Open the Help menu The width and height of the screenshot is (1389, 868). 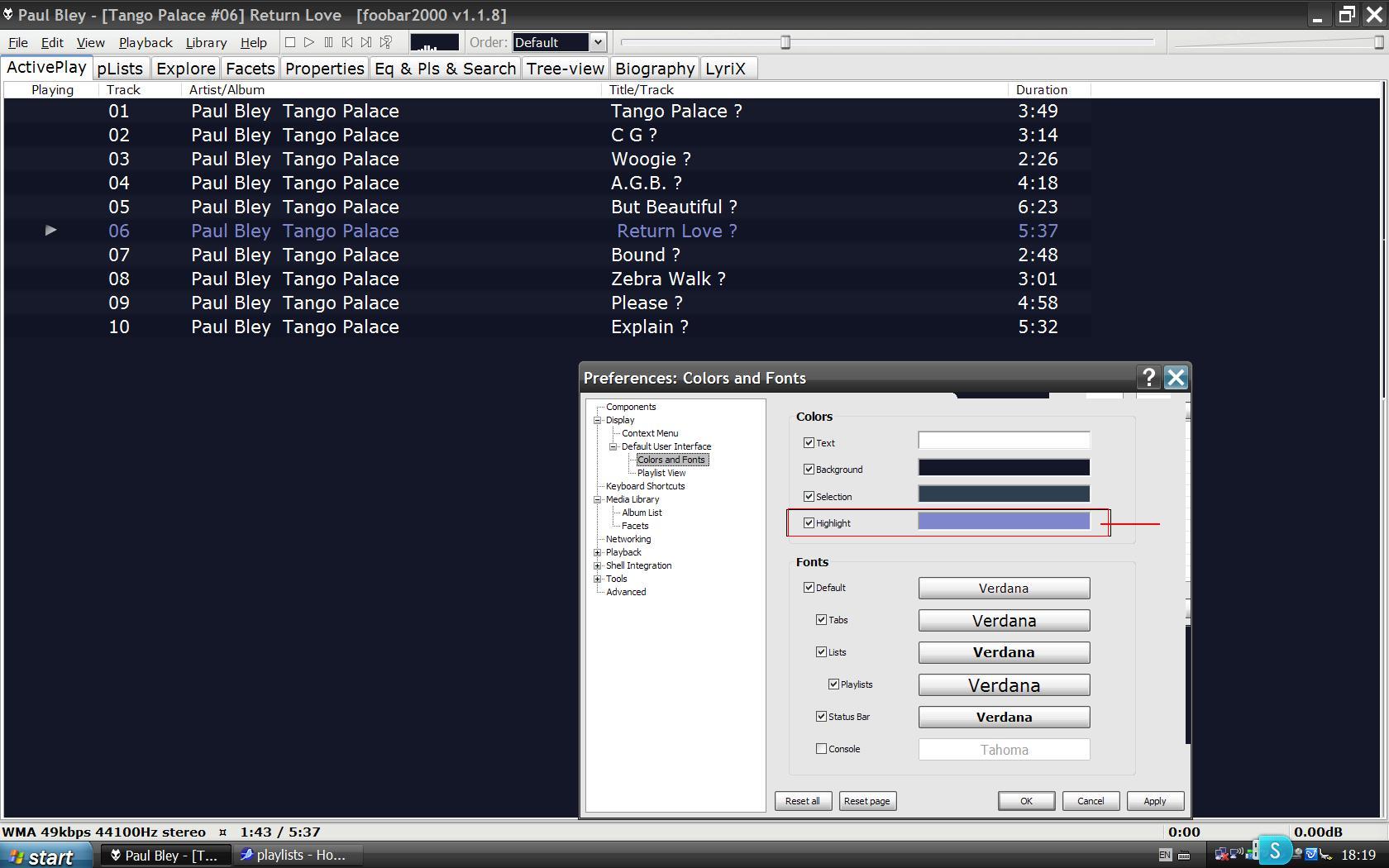point(254,42)
